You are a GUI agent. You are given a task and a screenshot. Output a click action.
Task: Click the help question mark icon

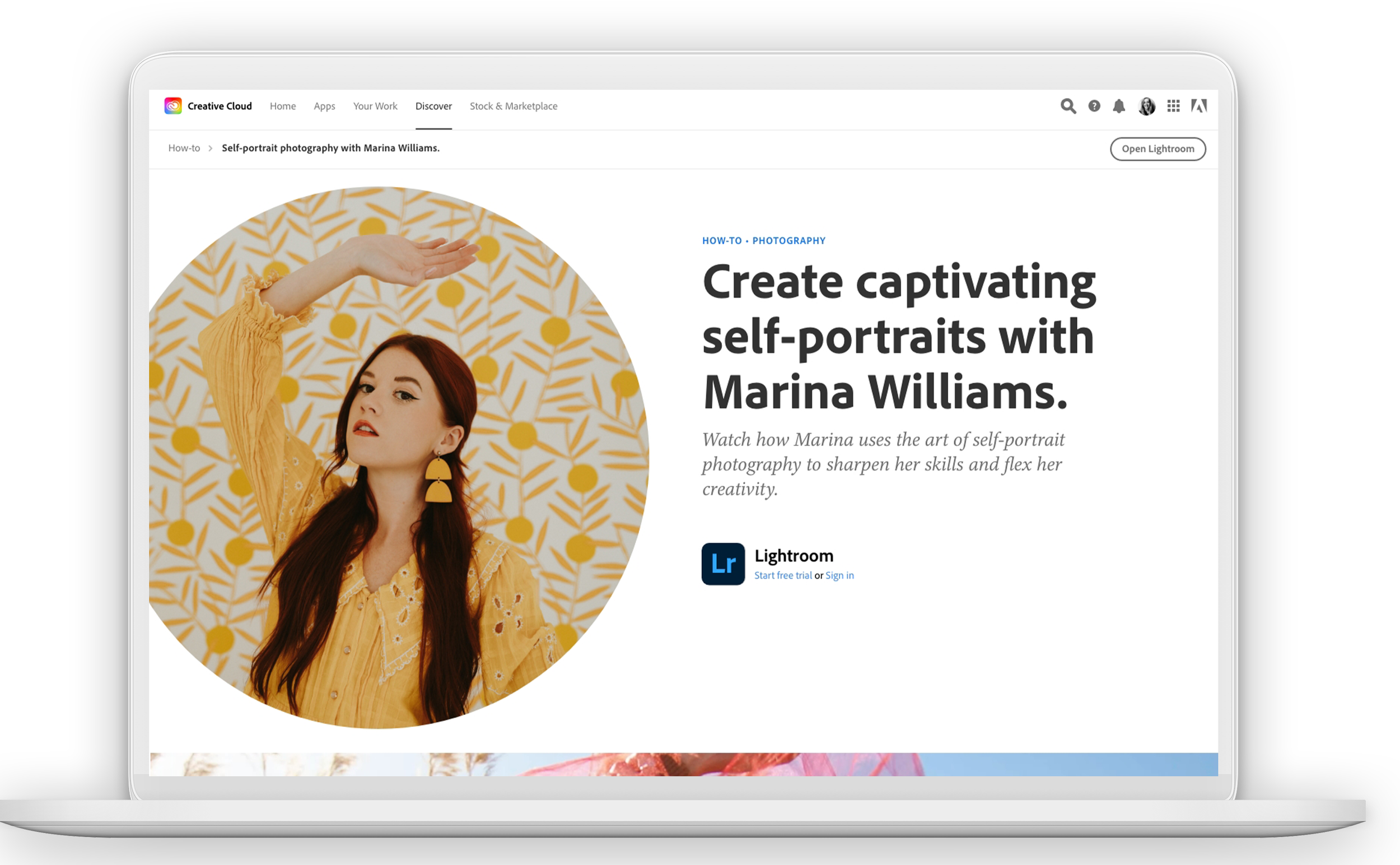tap(1094, 106)
